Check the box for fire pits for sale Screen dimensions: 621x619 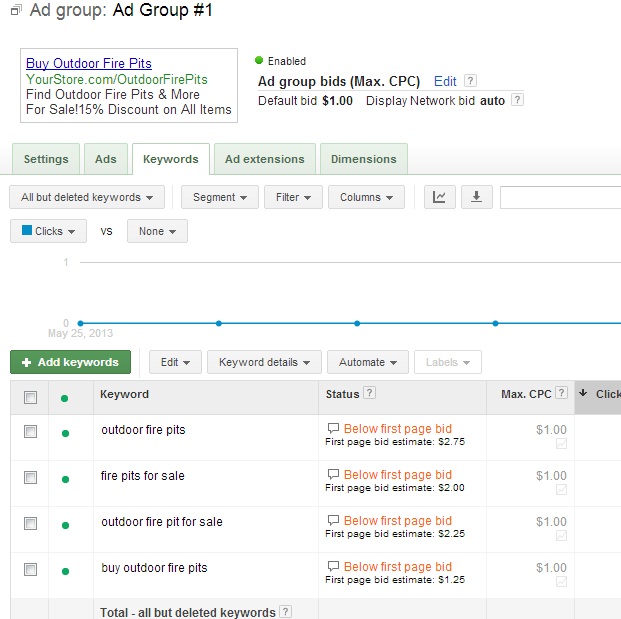30,477
